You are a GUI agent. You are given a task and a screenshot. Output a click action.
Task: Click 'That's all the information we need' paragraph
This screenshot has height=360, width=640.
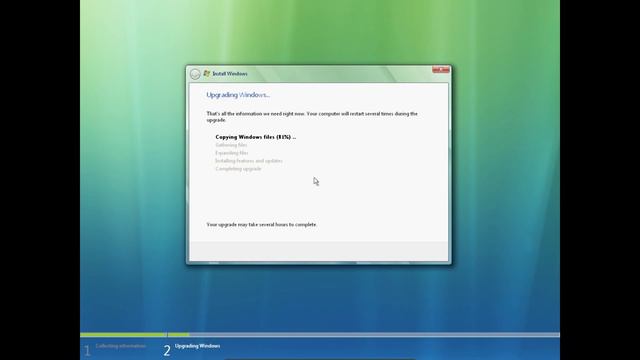312,117
